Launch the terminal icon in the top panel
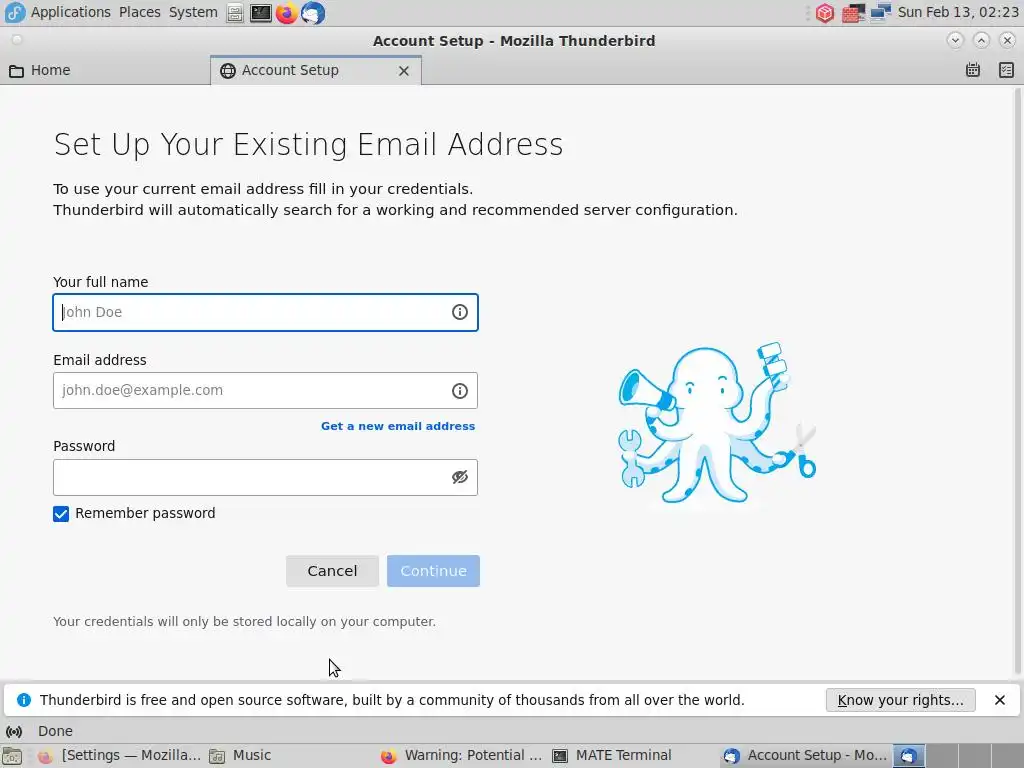Viewport: 1024px width, 768px height. click(261, 13)
